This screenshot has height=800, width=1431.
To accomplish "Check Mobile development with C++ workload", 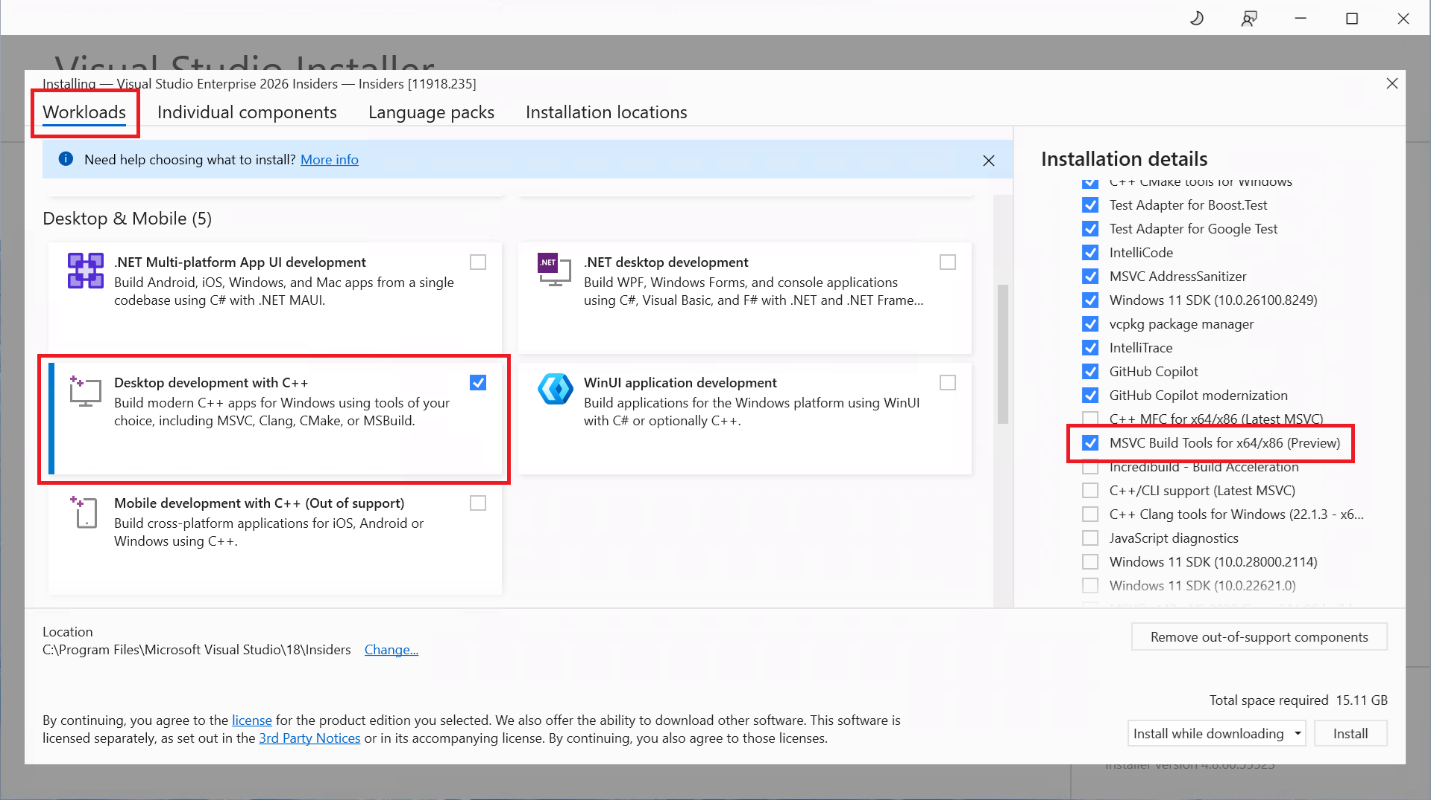I will [478, 503].
